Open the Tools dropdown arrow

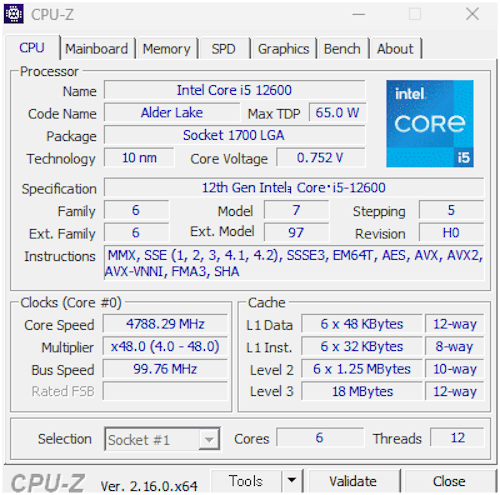(x=292, y=480)
